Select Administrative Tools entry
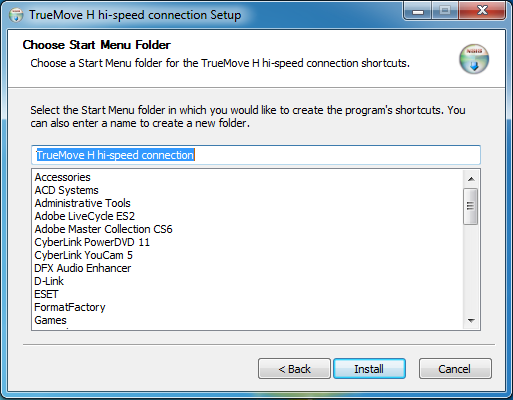This screenshot has height=400, width=513. pyautogui.click(x=82, y=203)
